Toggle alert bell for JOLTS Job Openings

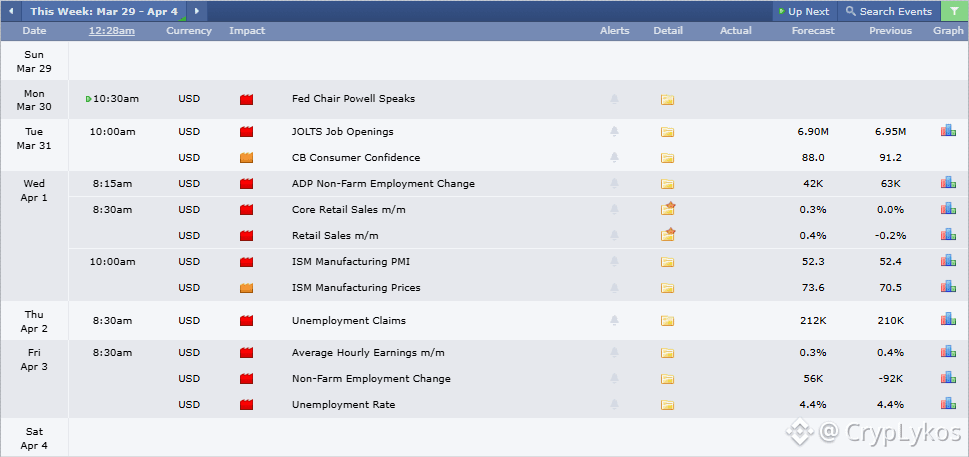614,132
